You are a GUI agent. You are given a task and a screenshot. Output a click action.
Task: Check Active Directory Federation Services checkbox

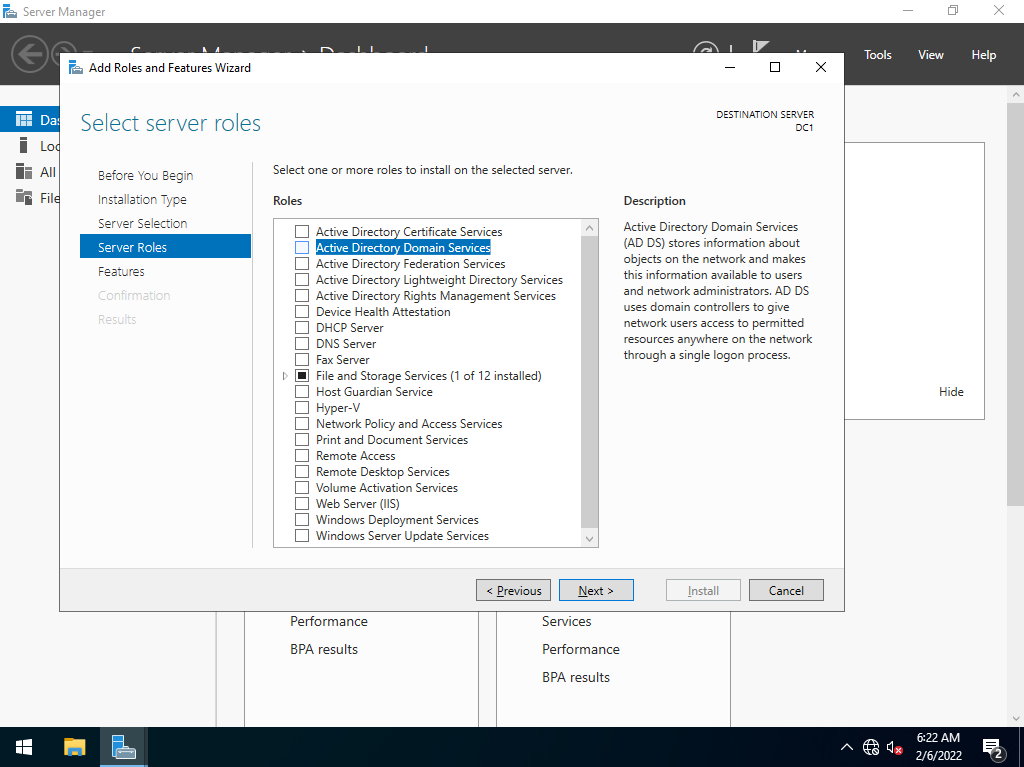point(302,263)
